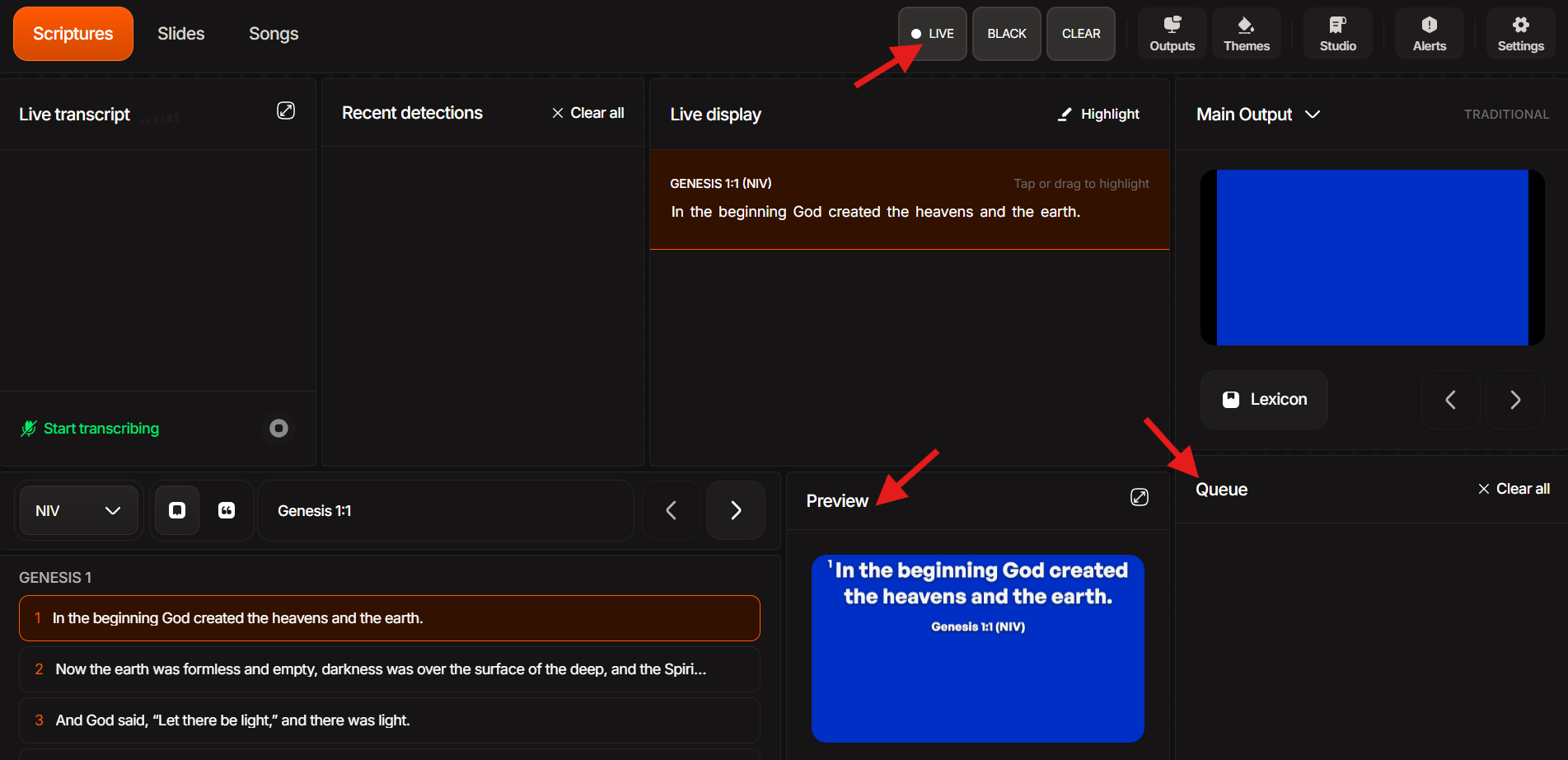This screenshot has width=1568, height=760.
Task: Open the Outputs panel
Action: click(1172, 34)
